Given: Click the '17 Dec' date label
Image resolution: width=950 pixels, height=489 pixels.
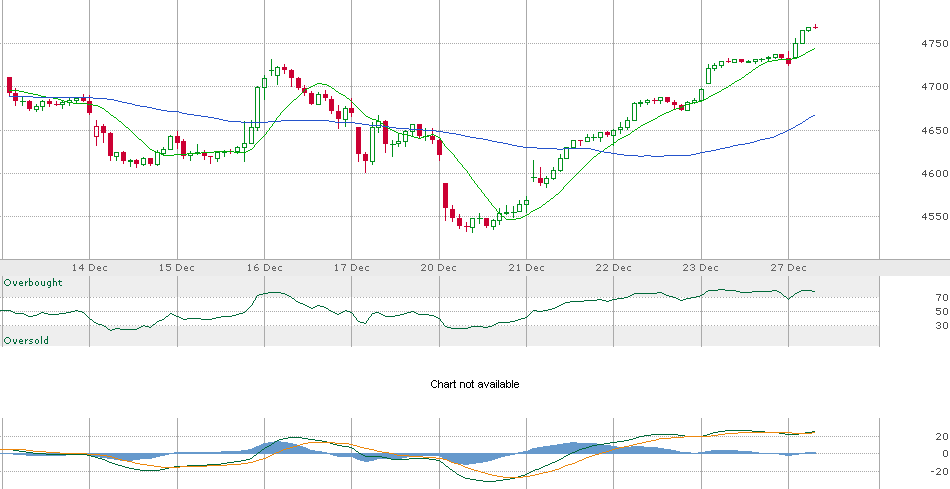Looking at the screenshot, I should click(352, 267).
